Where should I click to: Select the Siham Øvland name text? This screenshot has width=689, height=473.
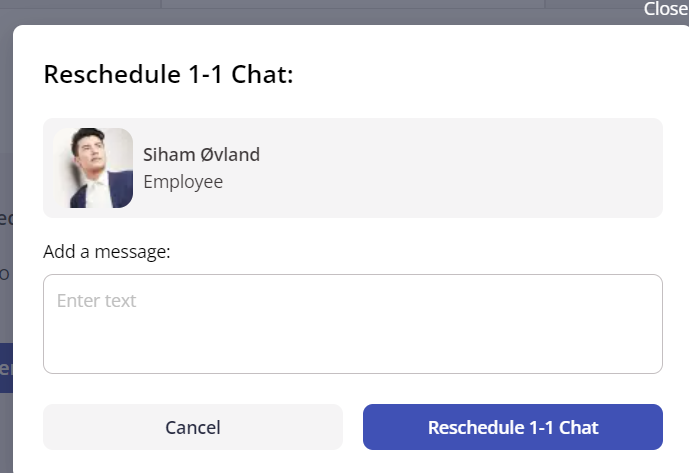pyautogui.click(x=201, y=155)
